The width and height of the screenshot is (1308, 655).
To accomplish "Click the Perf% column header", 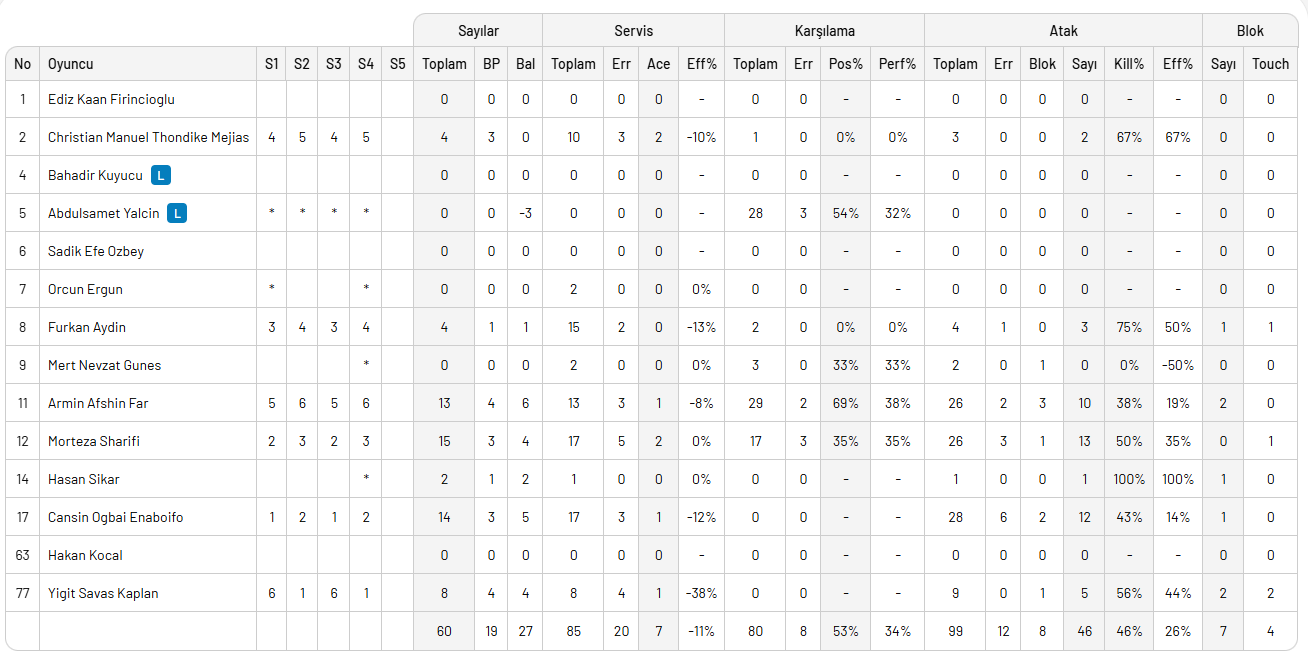I will click(x=897, y=64).
